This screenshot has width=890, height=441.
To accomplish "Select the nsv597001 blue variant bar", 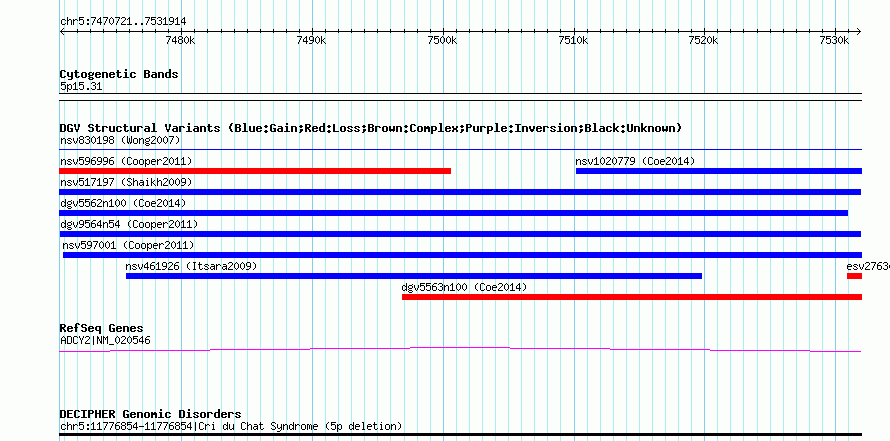I will coord(462,255).
